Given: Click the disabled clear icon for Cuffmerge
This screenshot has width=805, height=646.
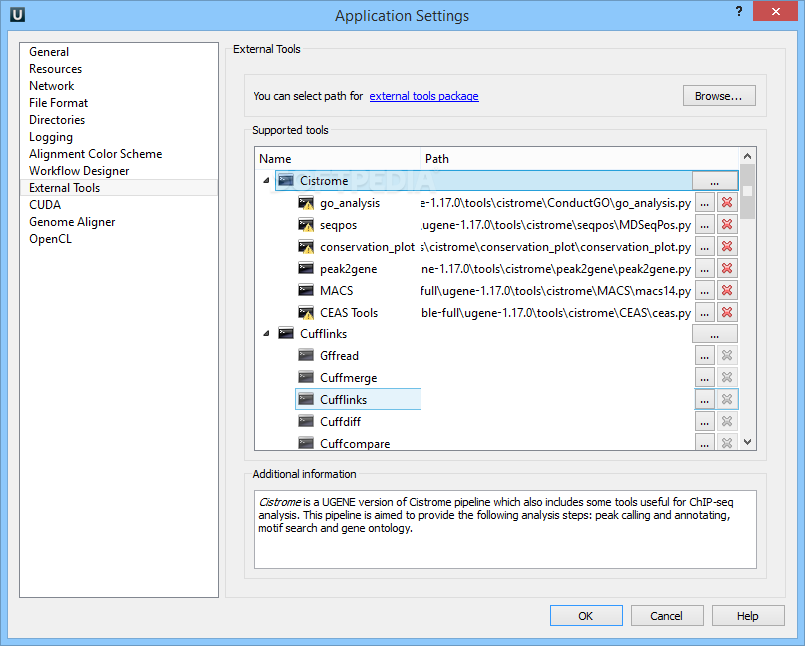Looking at the screenshot, I should pyautogui.click(x=727, y=377).
